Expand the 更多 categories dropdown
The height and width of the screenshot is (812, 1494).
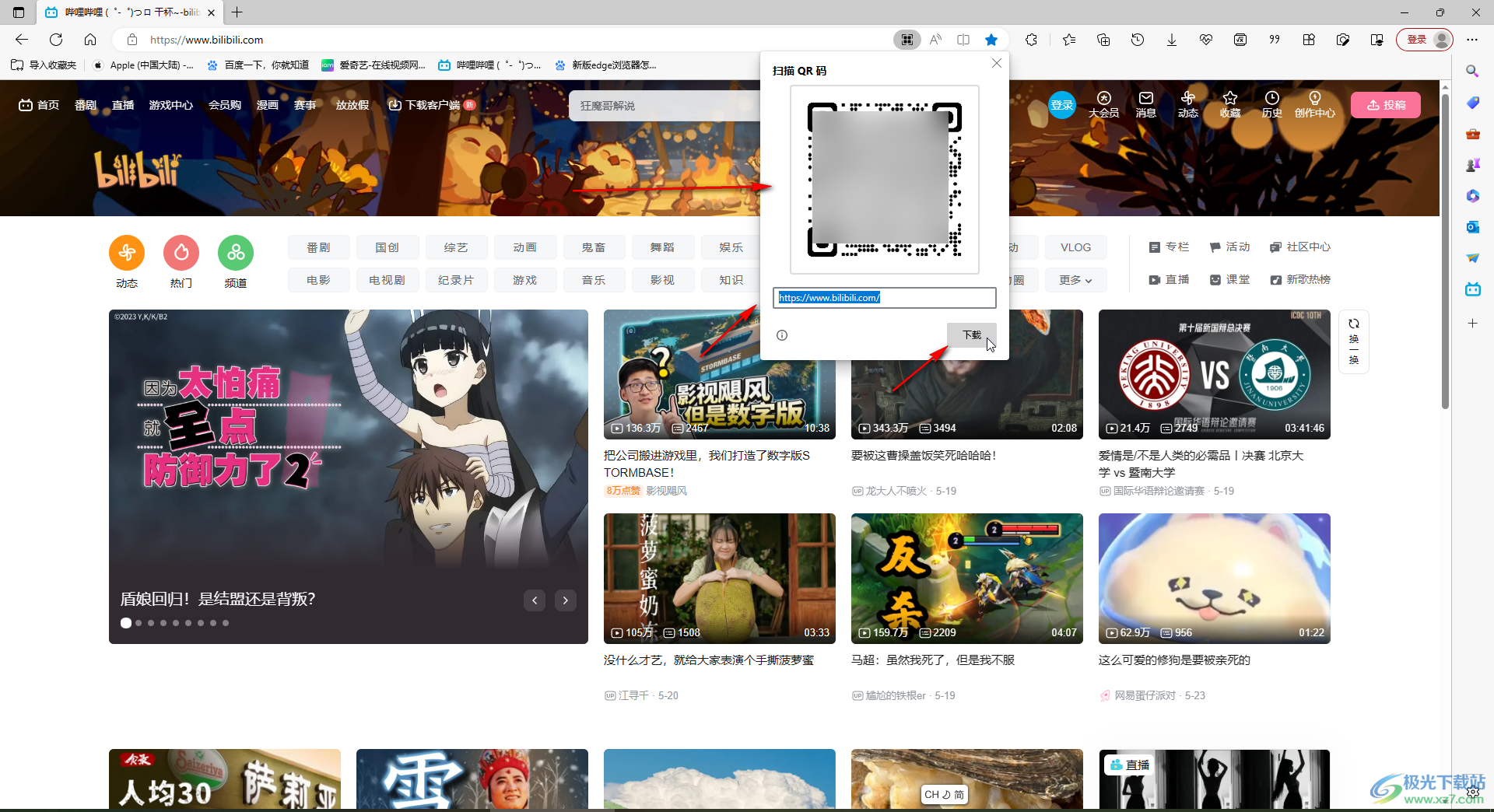pos(1075,280)
